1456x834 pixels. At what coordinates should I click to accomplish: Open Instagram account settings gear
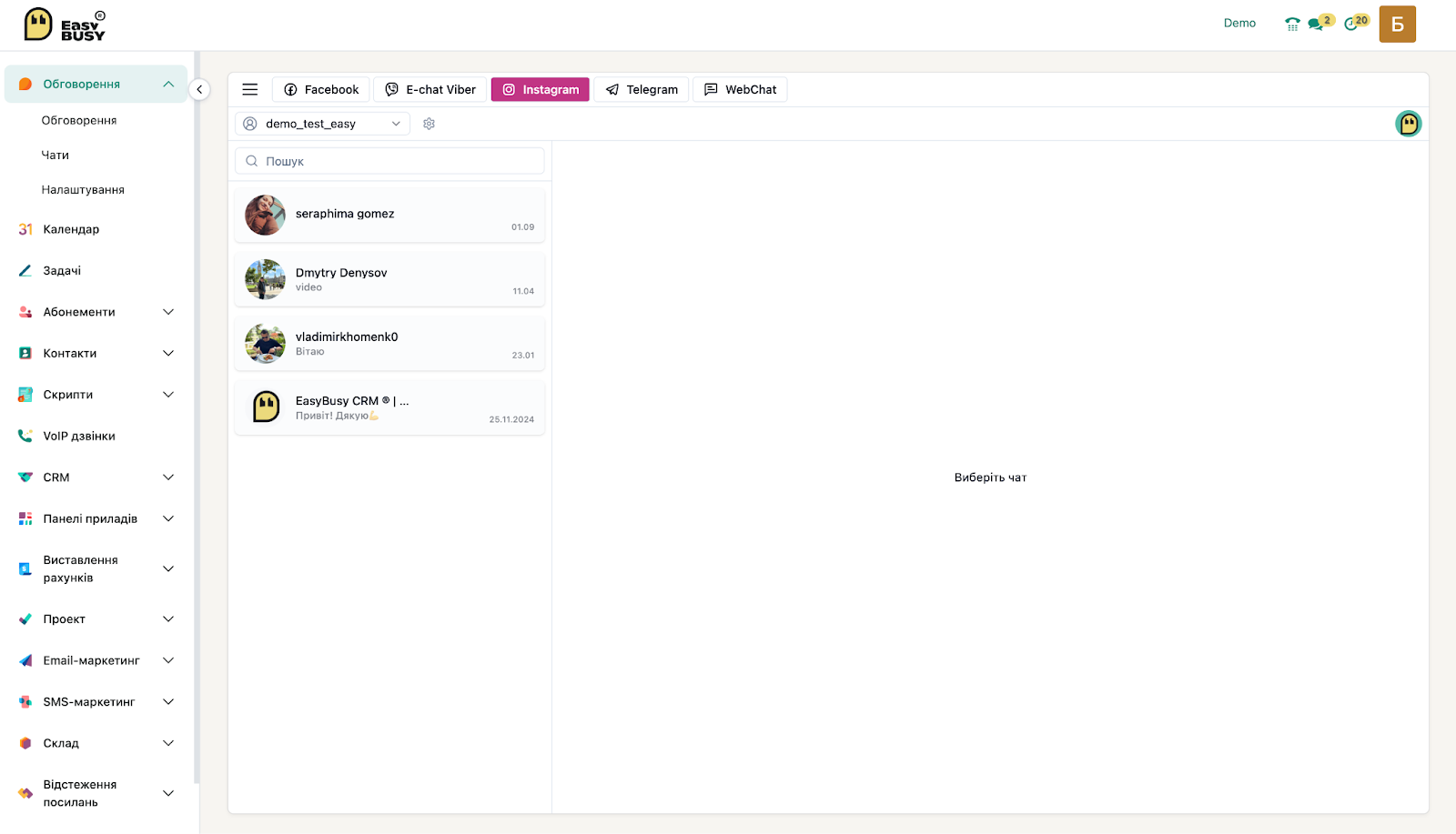point(430,124)
